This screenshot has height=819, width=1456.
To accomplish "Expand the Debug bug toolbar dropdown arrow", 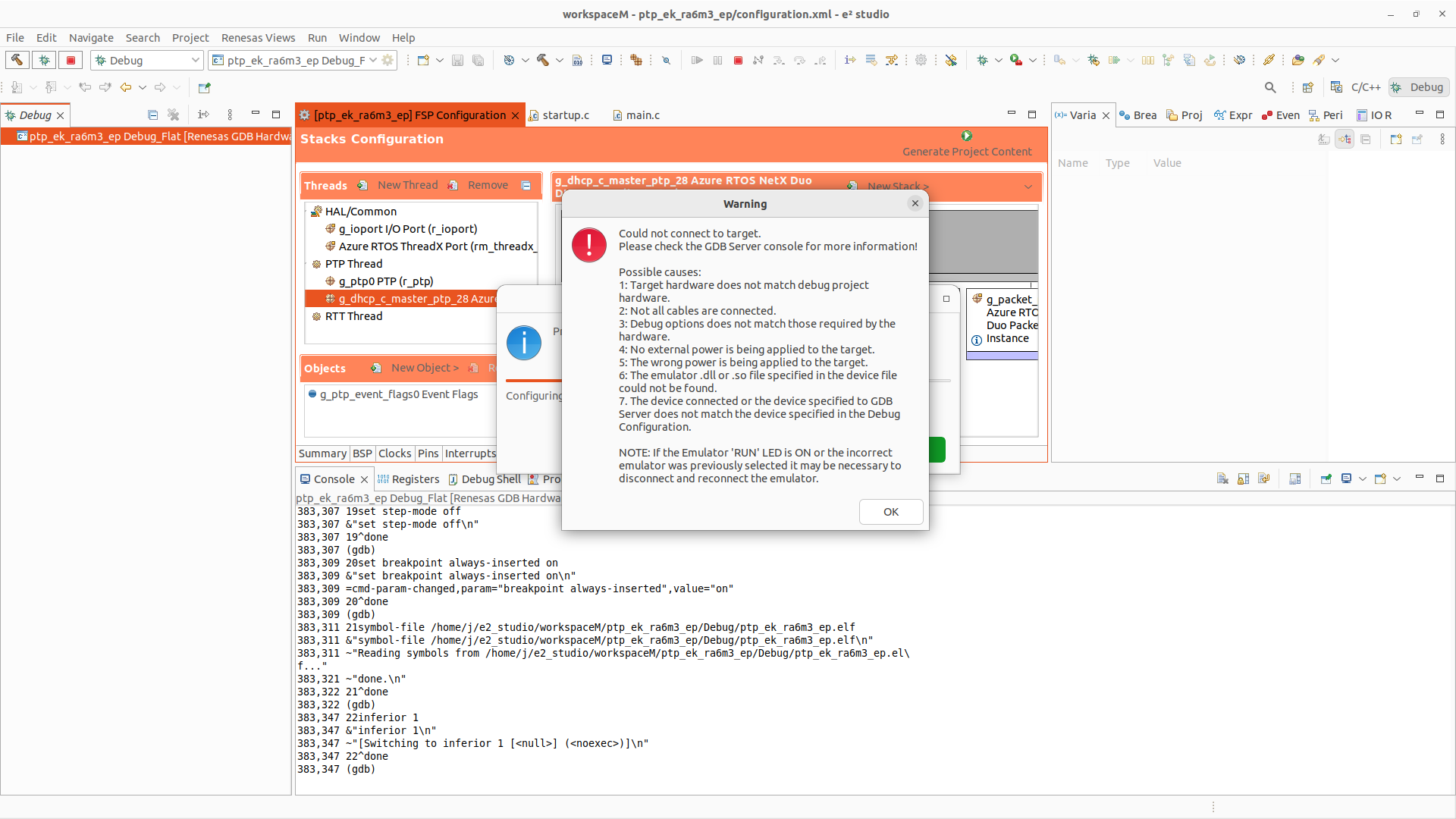I will 998,60.
